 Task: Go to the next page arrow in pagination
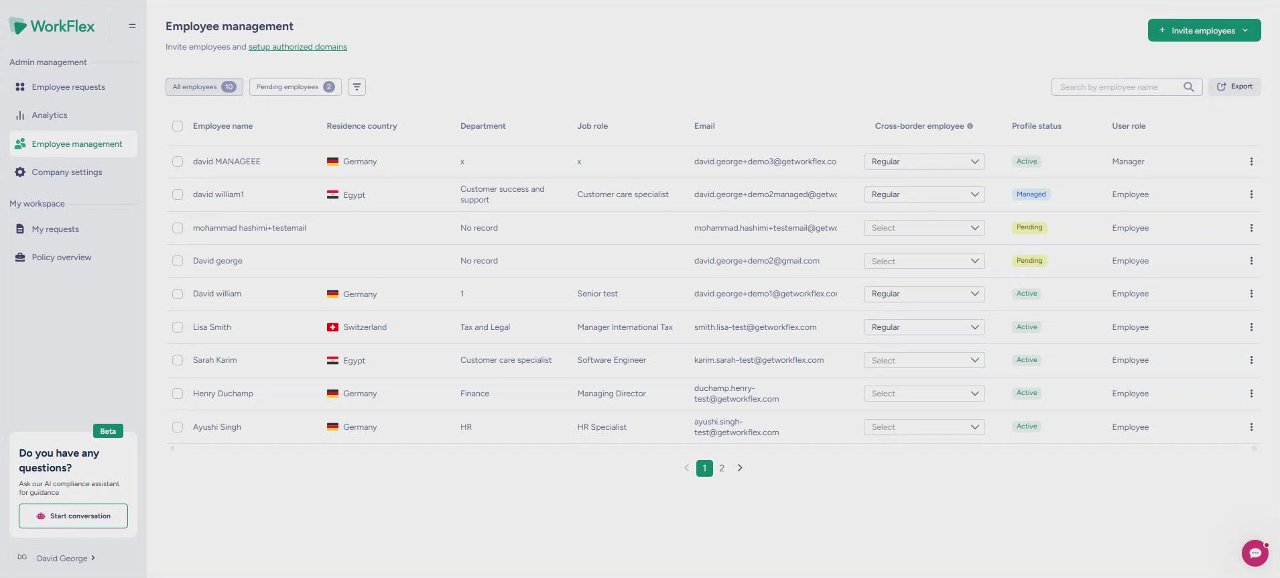(740, 468)
